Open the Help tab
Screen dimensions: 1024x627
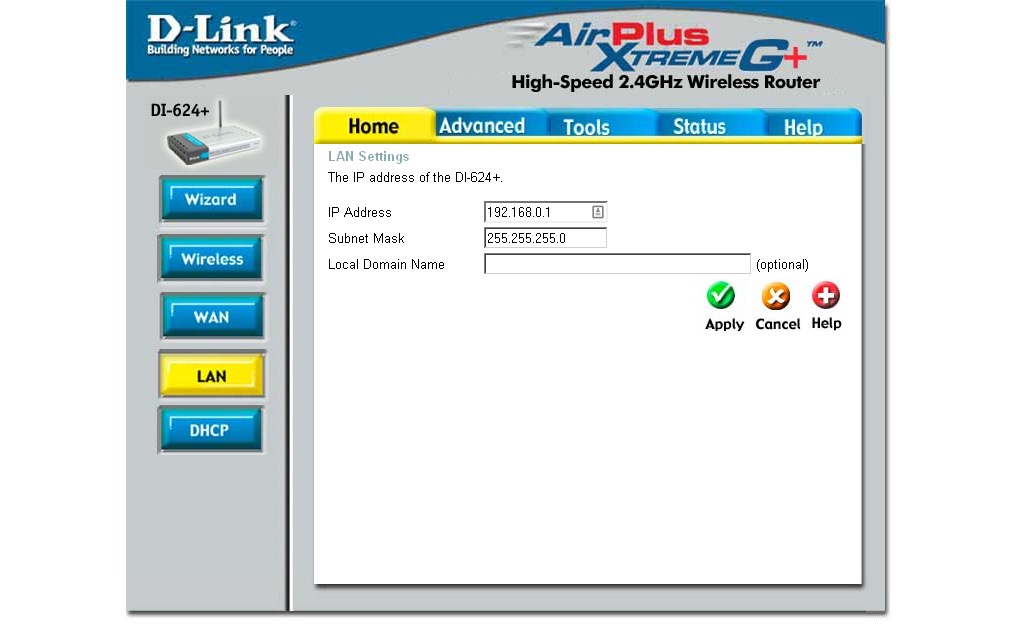(x=803, y=126)
